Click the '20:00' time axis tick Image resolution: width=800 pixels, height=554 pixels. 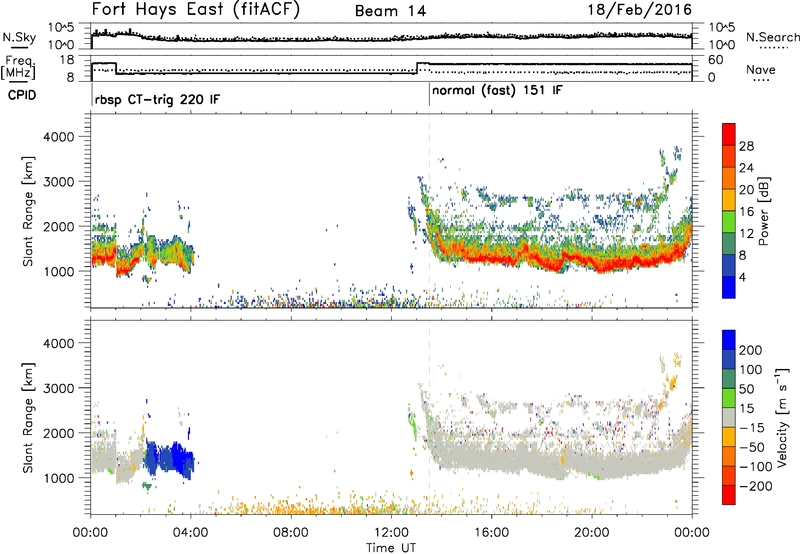pyautogui.click(x=591, y=533)
